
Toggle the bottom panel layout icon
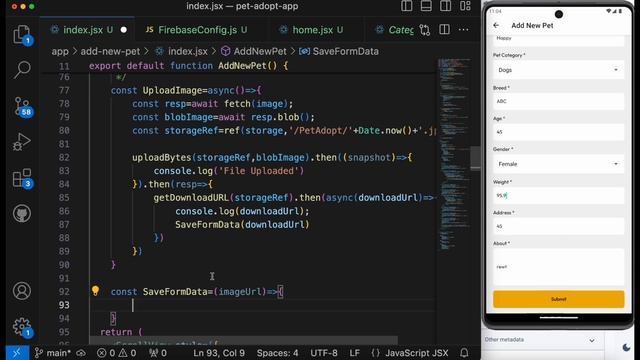coord(426,6)
